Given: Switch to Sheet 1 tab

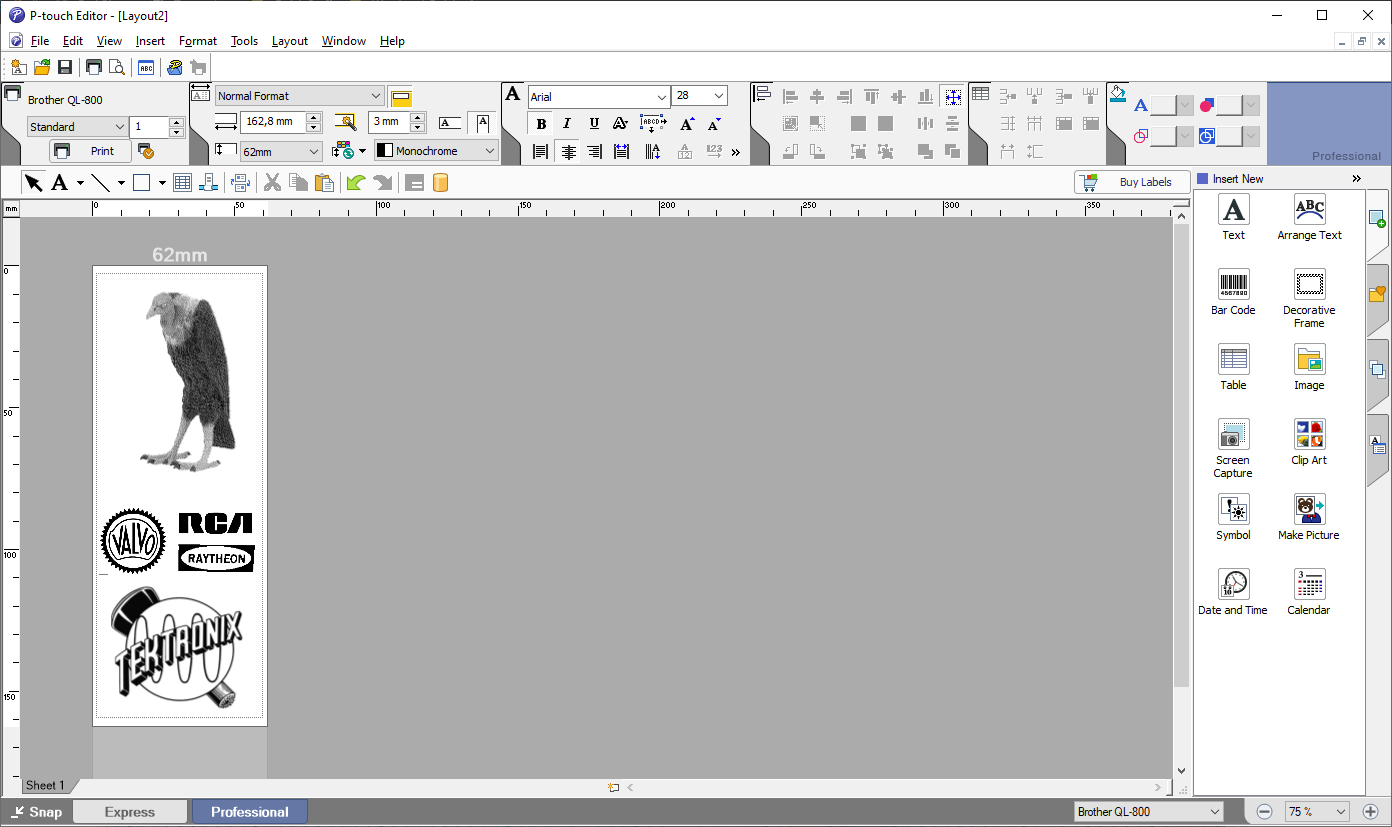Looking at the screenshot, I should click(45, 786).
